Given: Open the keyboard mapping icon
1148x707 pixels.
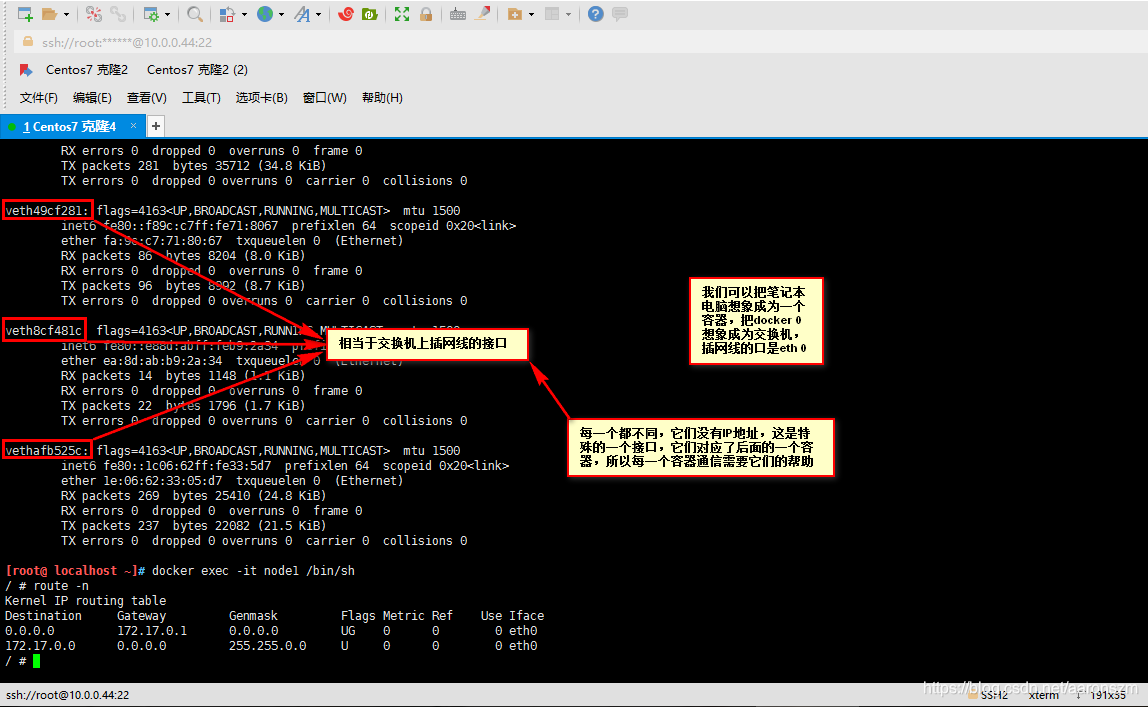Looking at the screenshot, I should (458, 14).
